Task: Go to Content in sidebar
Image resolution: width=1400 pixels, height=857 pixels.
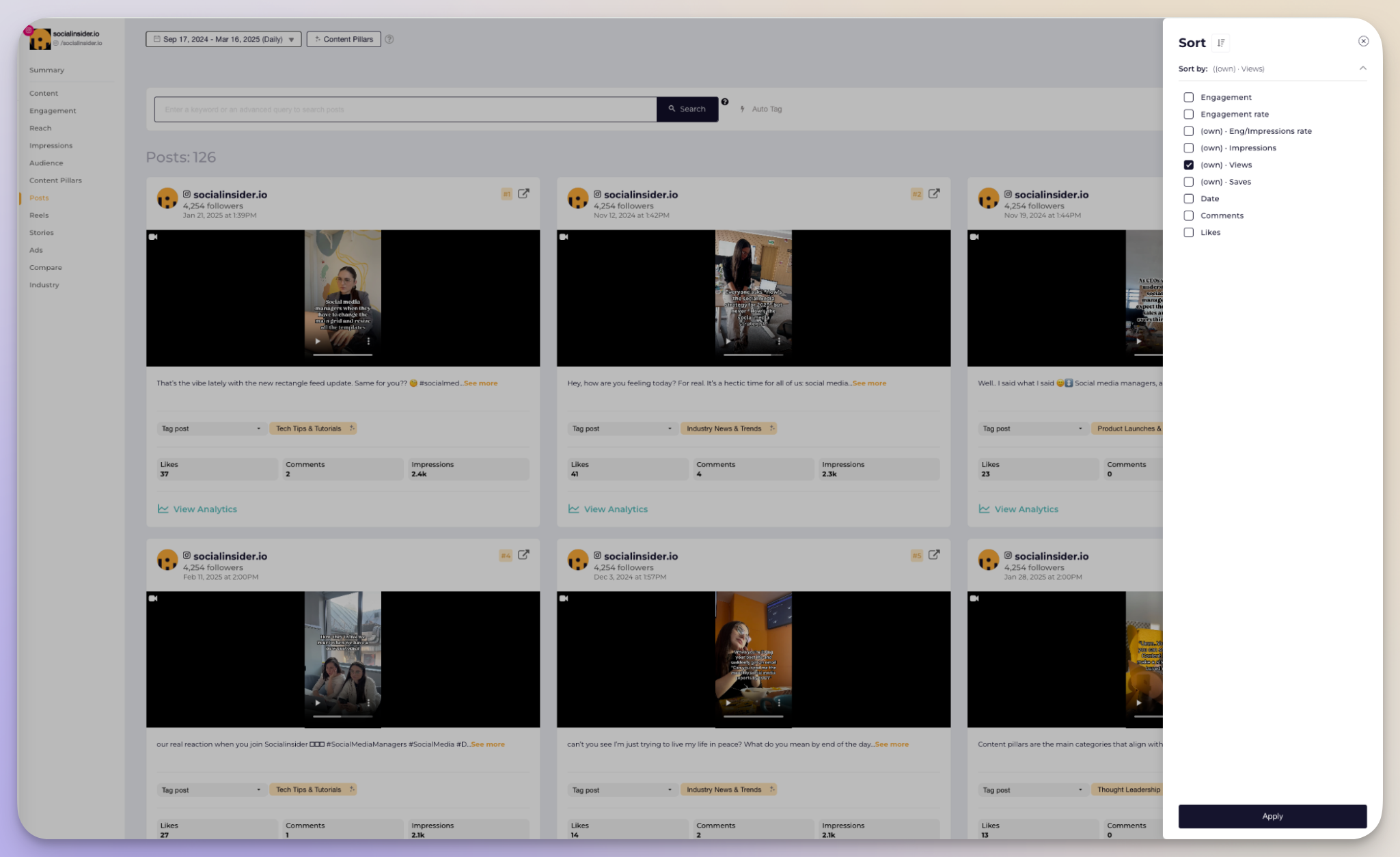Action: pyautogui.click(x=44, y=93)
